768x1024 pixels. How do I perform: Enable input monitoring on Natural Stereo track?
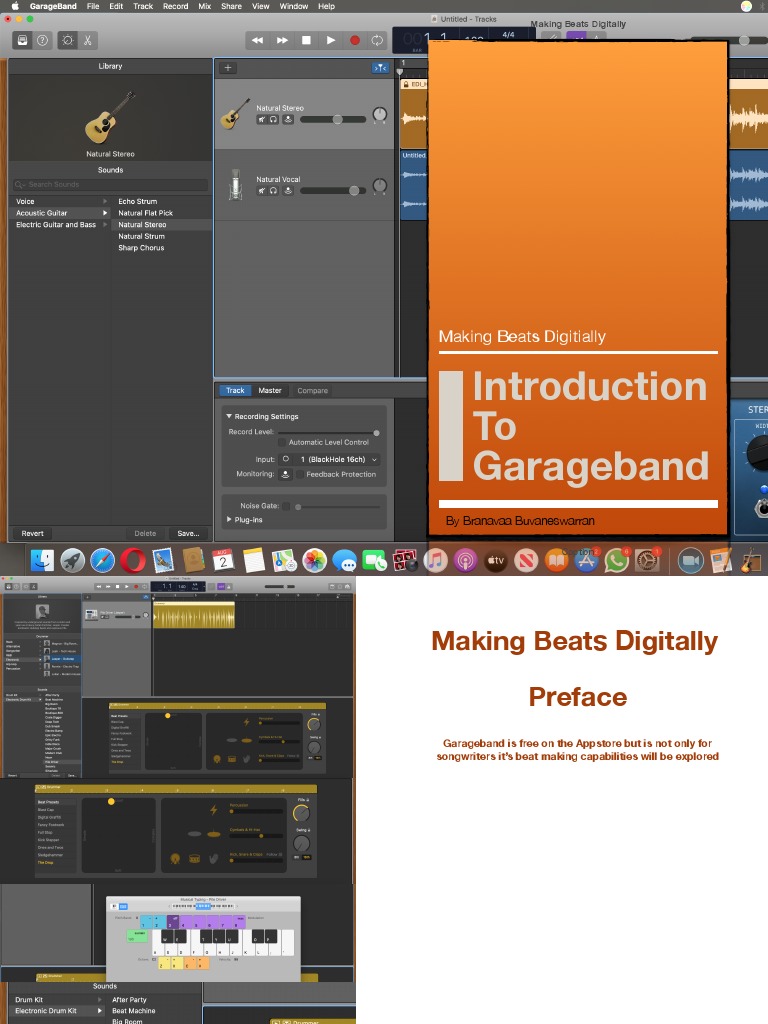[x=288, y=120]
